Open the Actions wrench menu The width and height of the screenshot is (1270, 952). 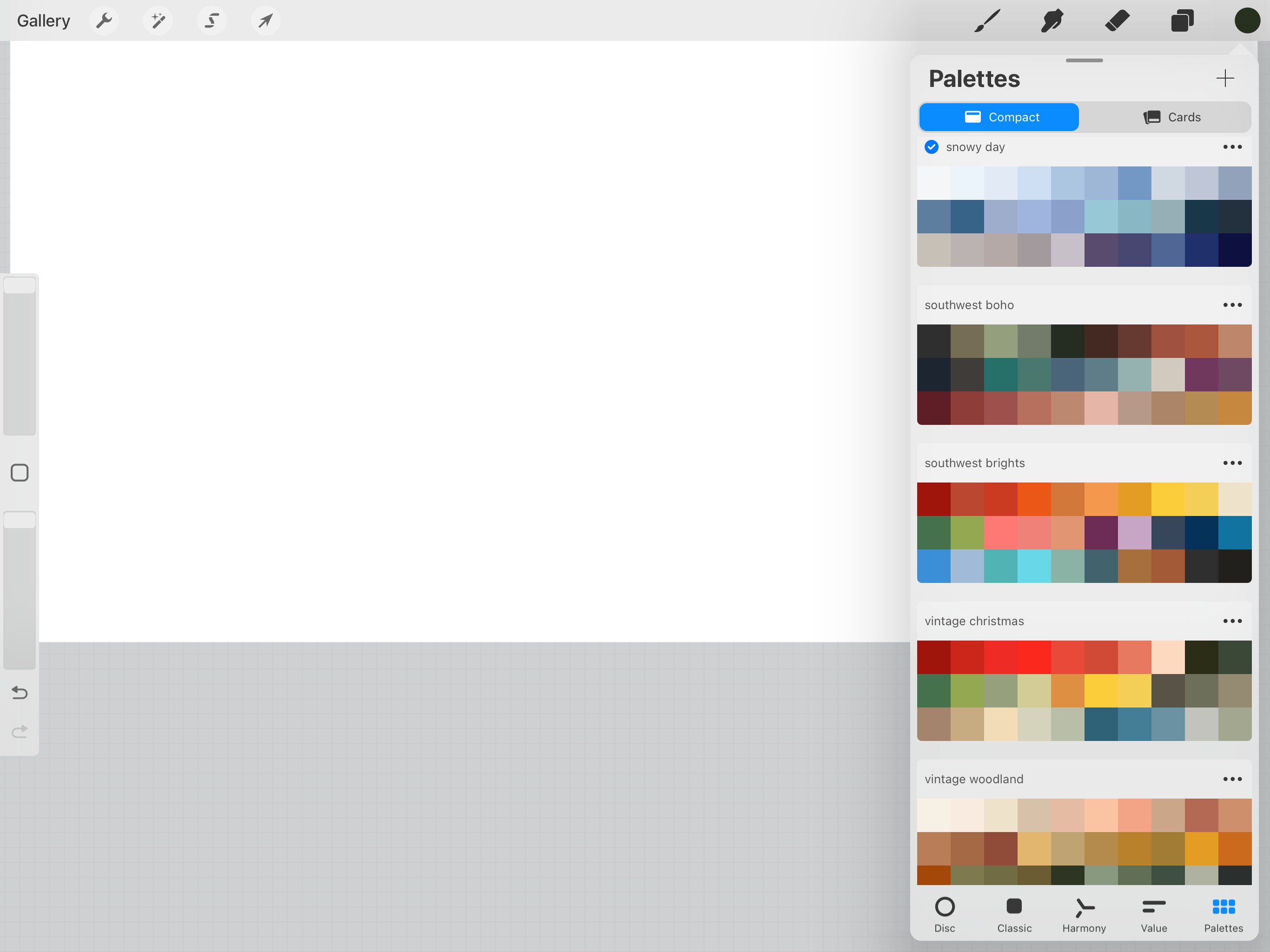coord(105,20)
